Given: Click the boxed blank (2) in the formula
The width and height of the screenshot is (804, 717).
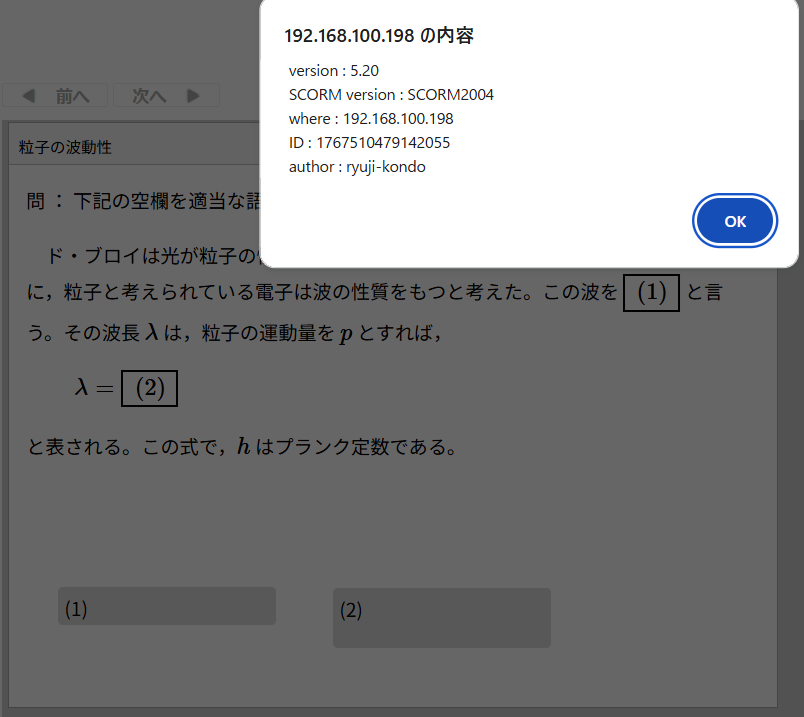Looking at the screenshot, I should coord(149,388).
